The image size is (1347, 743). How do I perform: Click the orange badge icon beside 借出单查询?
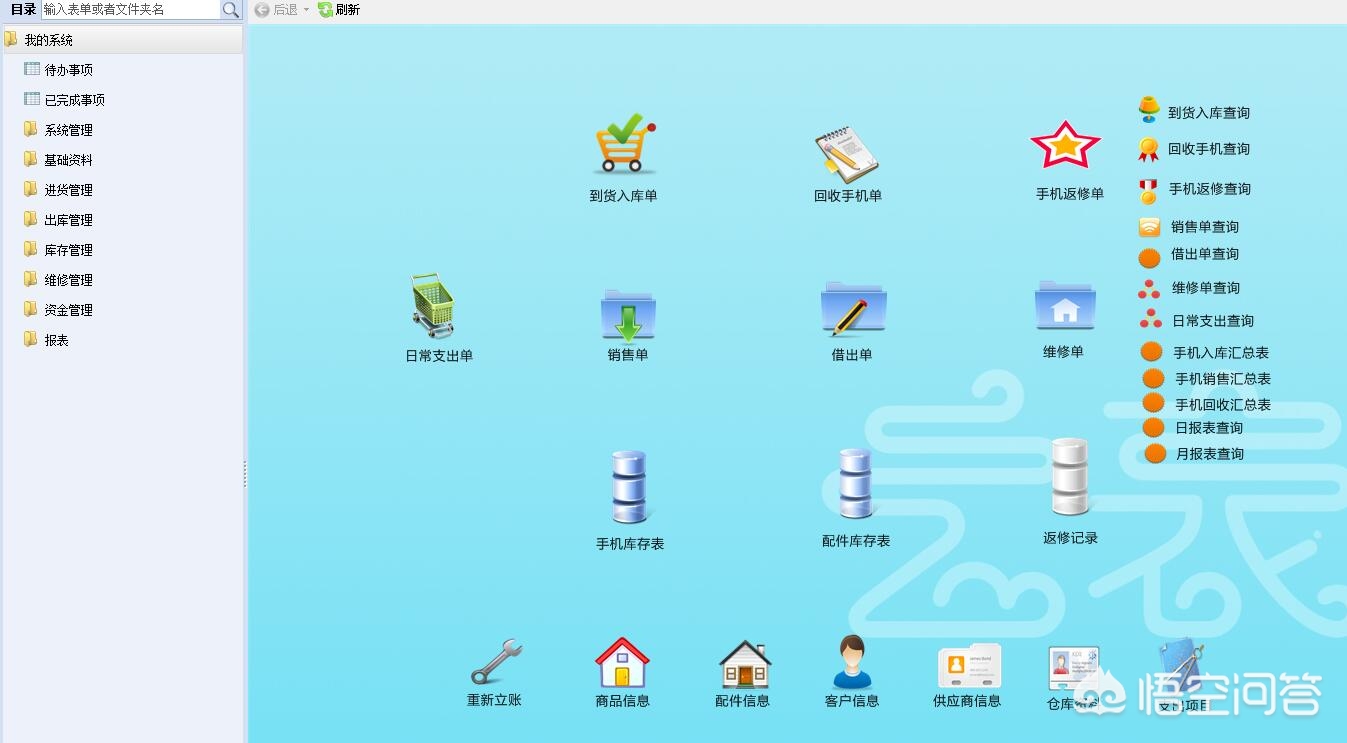coord(1150,258)
